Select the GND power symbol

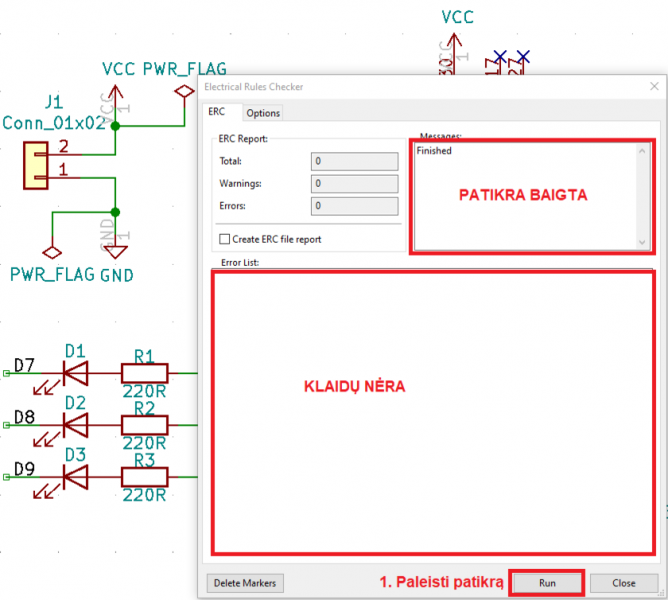[115, 251]
